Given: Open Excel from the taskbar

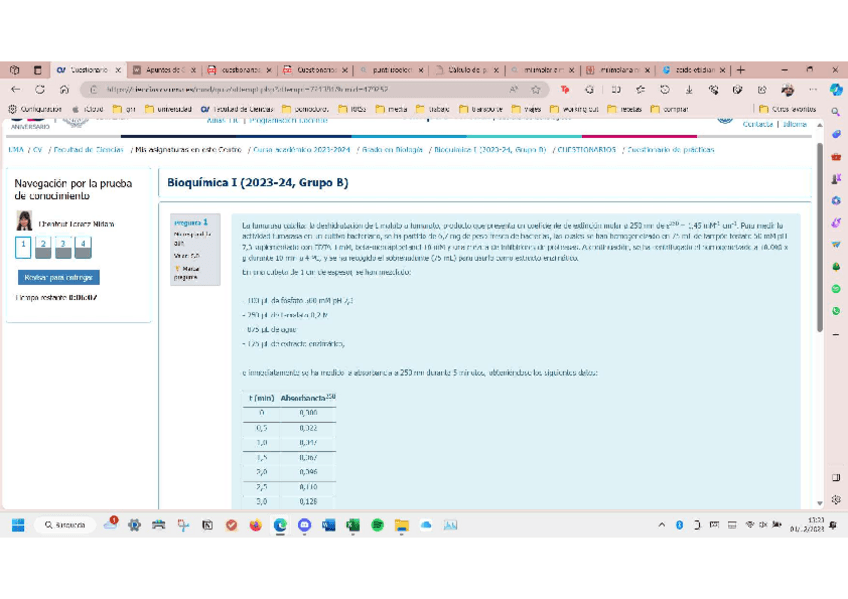Looking at the screenshot, I should (353, 525).
